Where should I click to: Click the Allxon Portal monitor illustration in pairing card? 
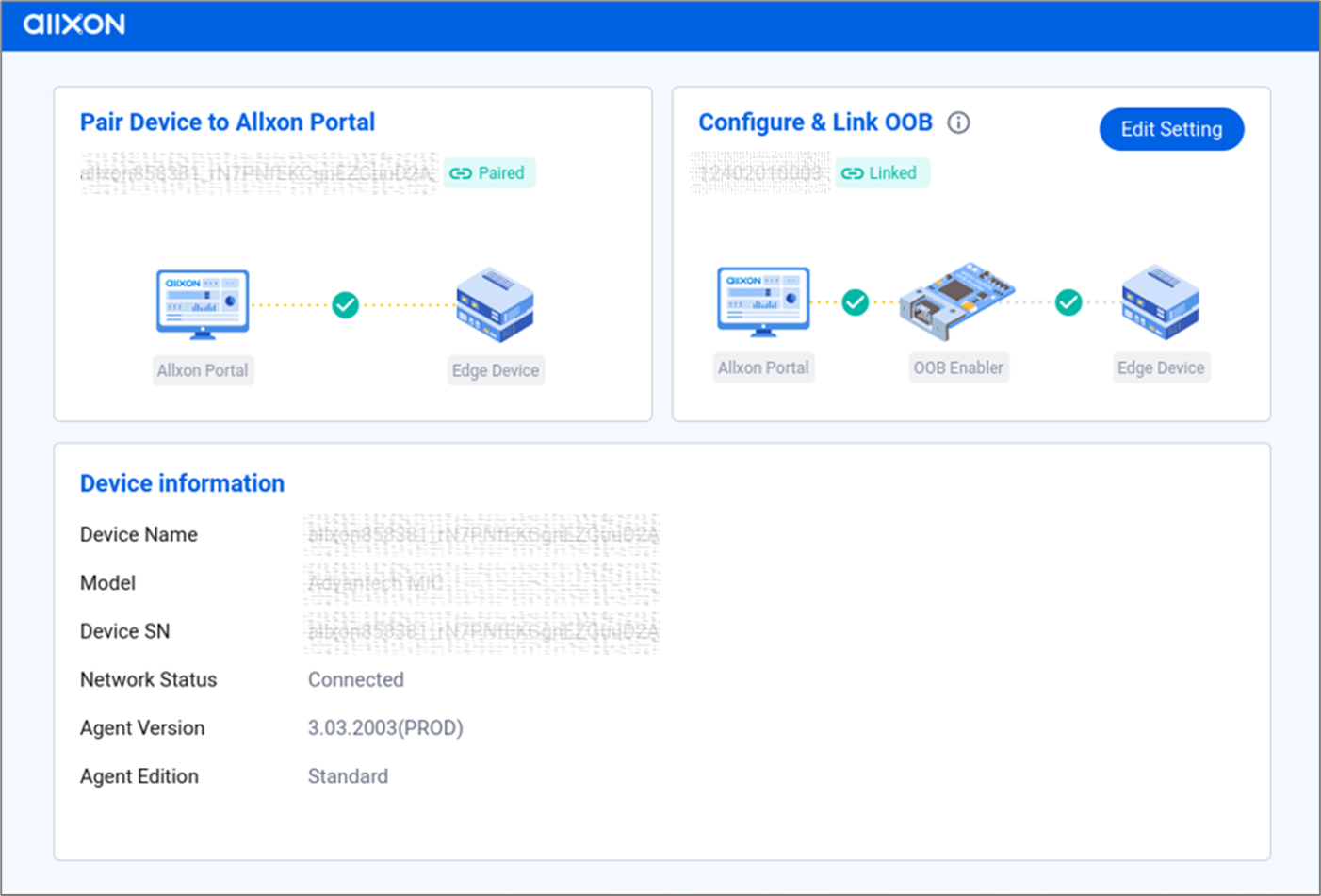pos(203,303)
